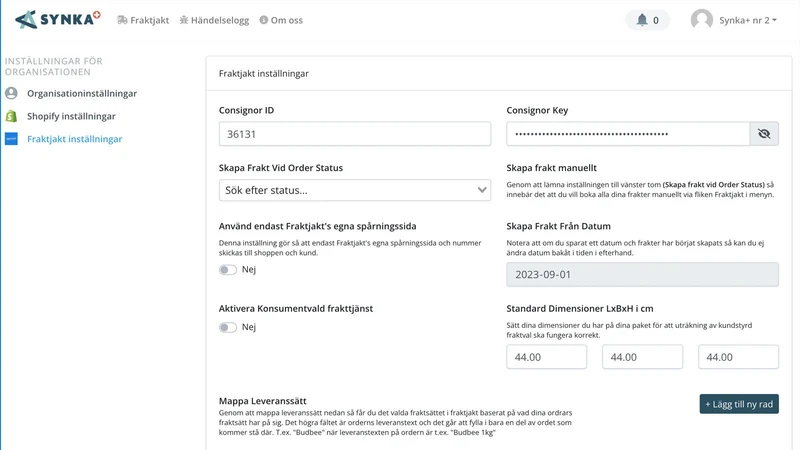Select Organisationinställningar in sidebar
Screen dimensions: 800x450
tap(82, 93)
